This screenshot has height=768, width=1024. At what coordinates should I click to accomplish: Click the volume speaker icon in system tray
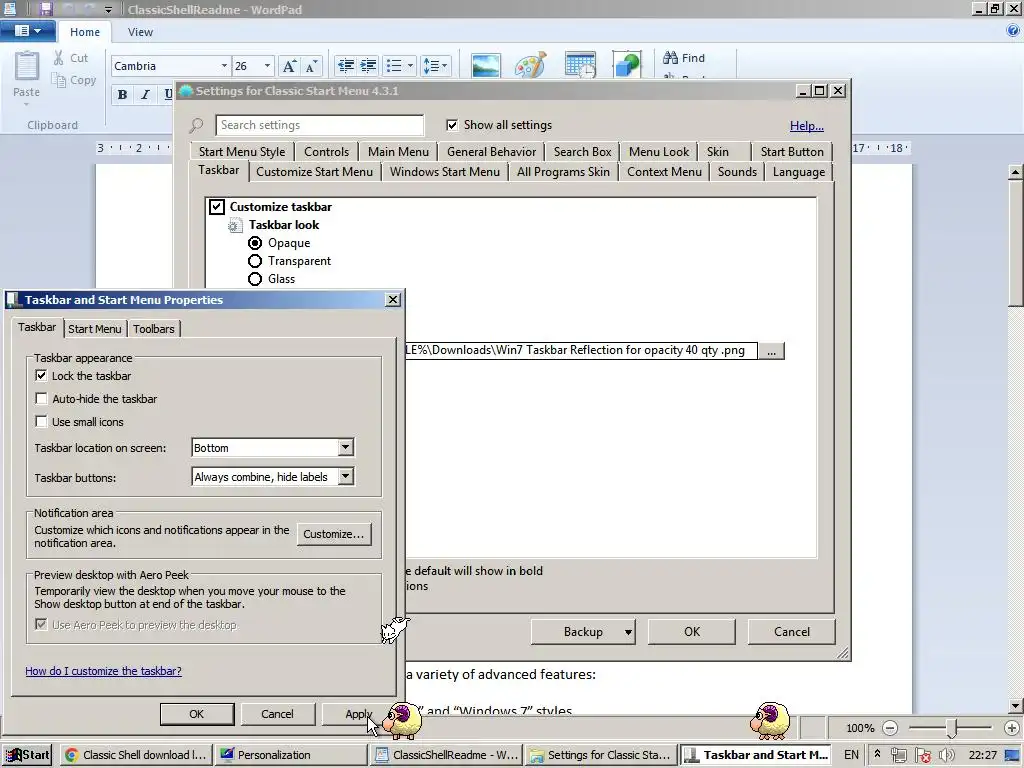click(x=946, y=755)
